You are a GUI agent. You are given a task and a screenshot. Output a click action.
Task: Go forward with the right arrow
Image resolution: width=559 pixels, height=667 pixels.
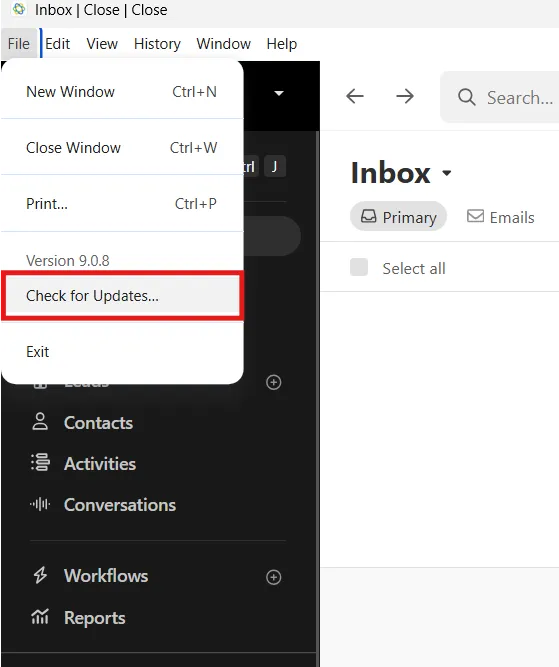405,96
